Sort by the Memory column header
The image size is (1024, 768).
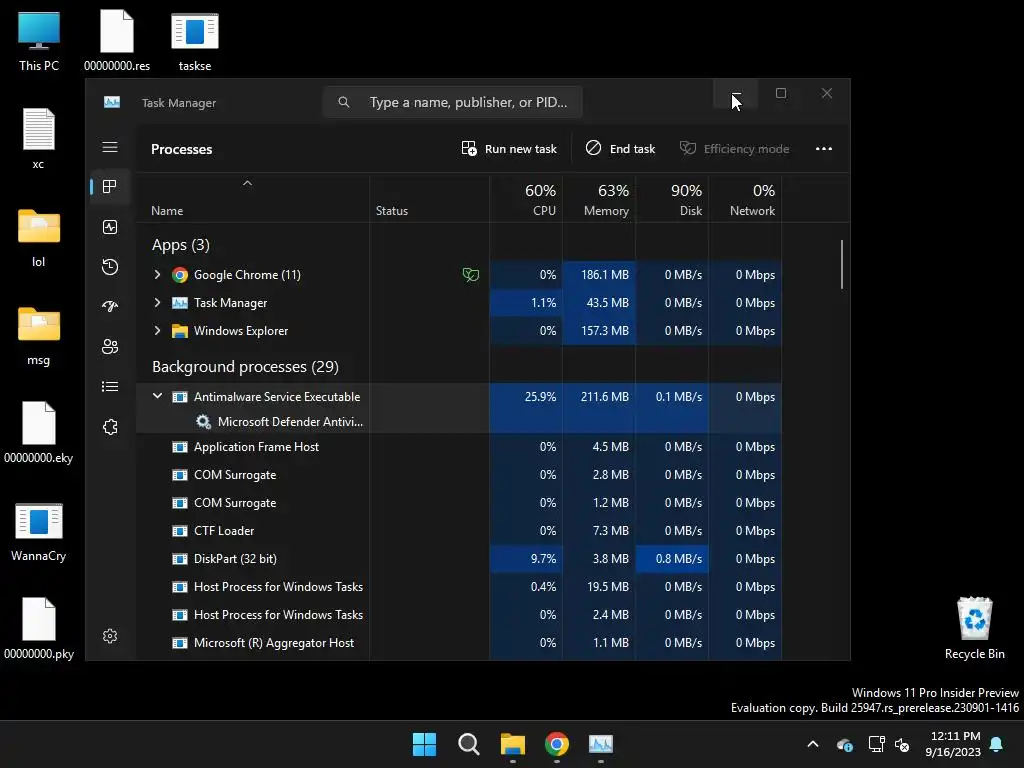[599, 200]
